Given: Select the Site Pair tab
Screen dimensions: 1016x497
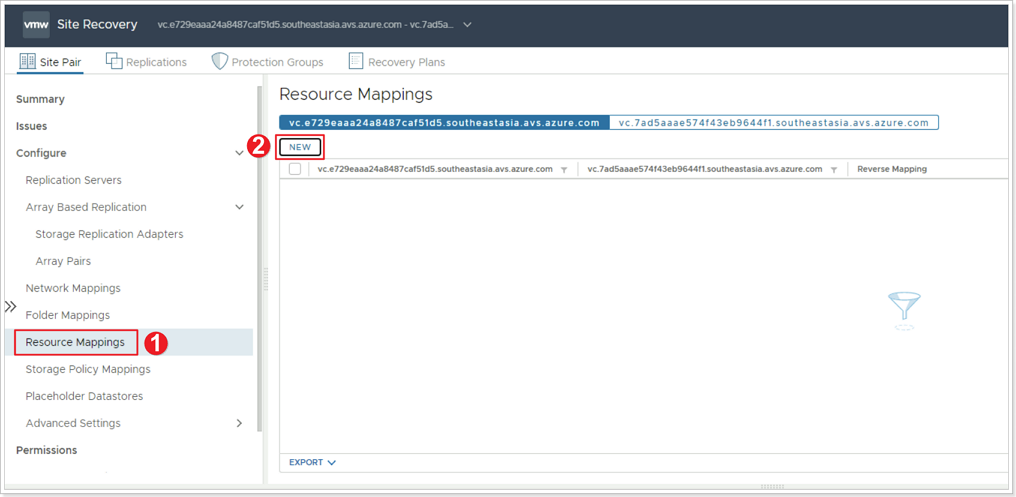Looking at the screenshot, I should (x=51, y=62).
